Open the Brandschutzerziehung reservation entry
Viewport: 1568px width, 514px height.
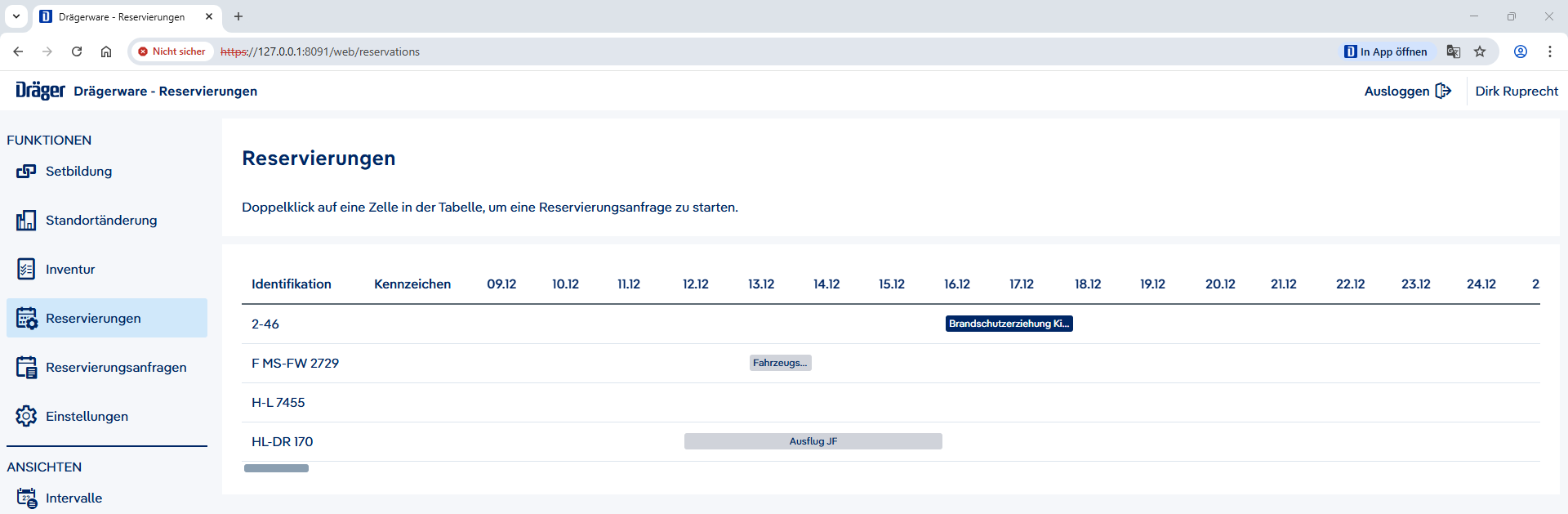[1009, 324]
